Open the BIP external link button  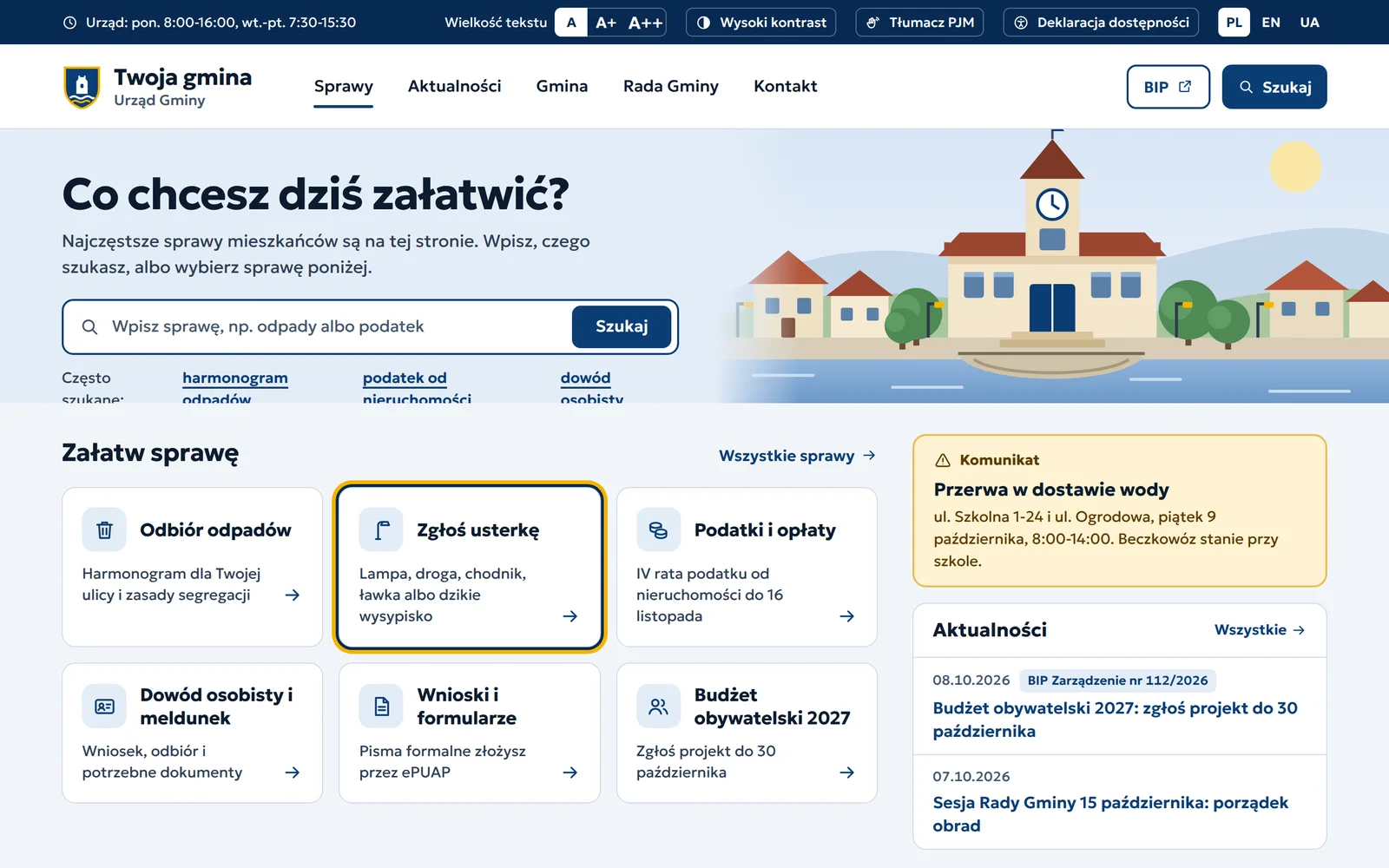[1168, 87]
